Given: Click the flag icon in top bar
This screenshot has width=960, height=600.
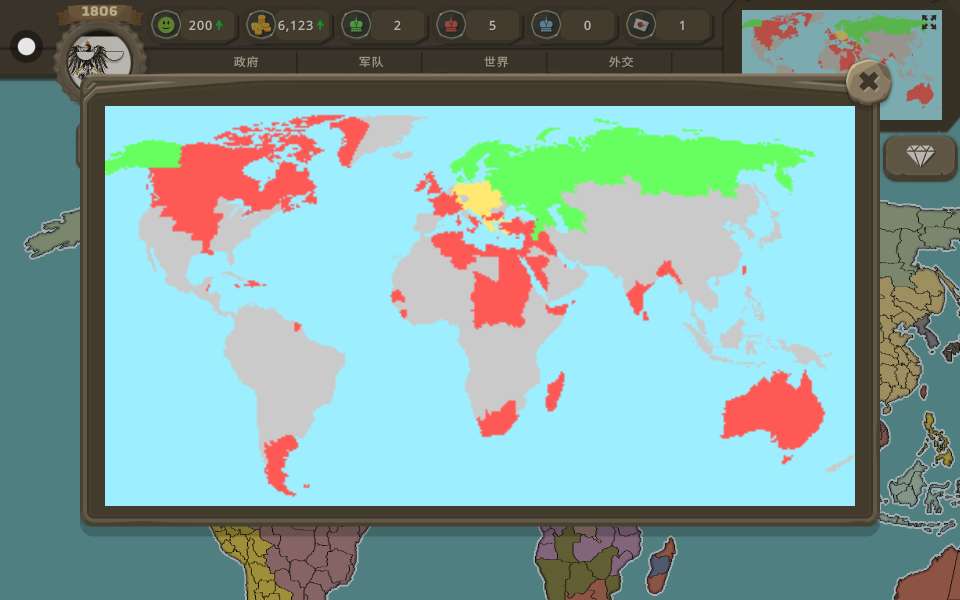Looking at the screenshot, I should pos(641,25).
